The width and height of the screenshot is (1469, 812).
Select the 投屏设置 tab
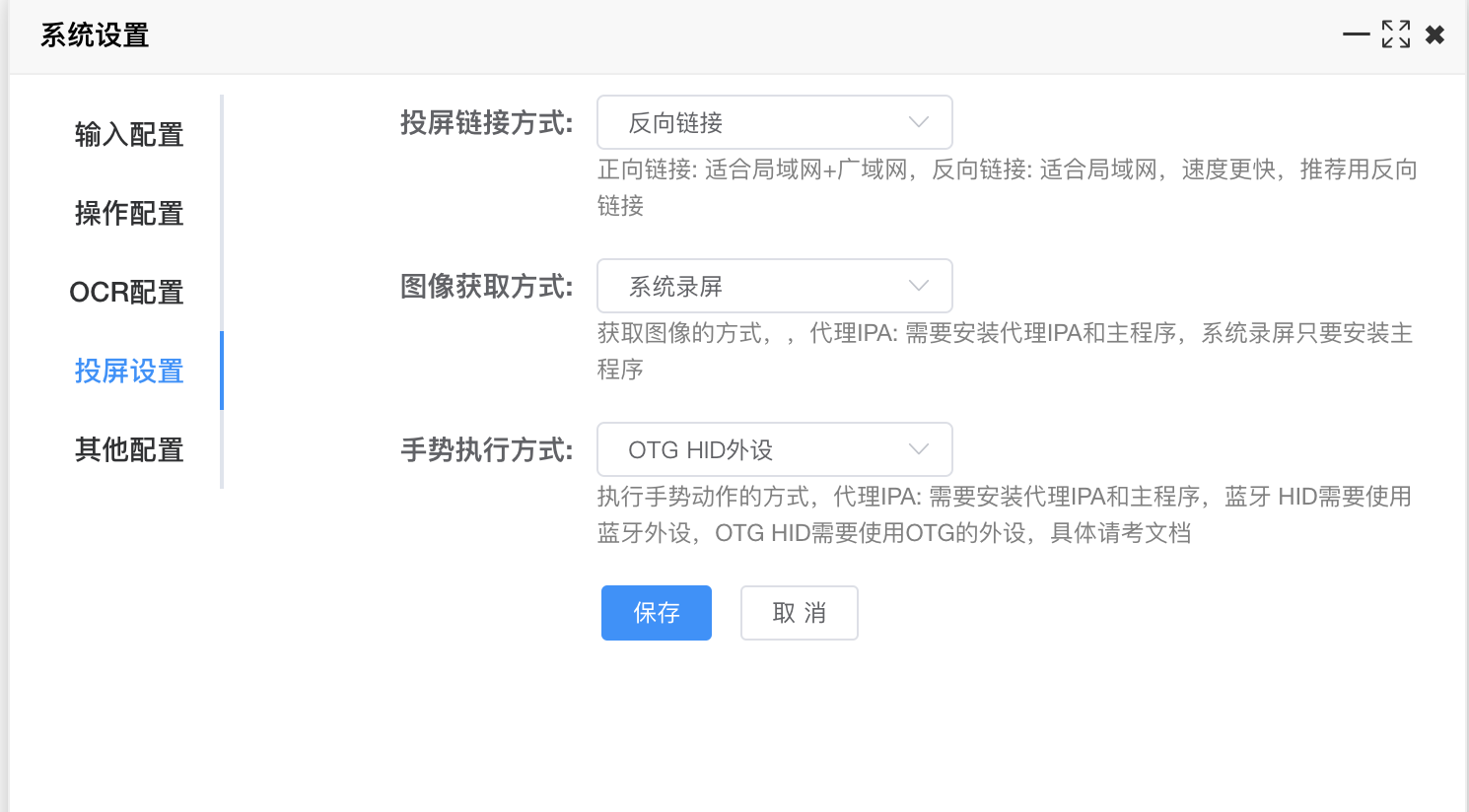[129, 371]
